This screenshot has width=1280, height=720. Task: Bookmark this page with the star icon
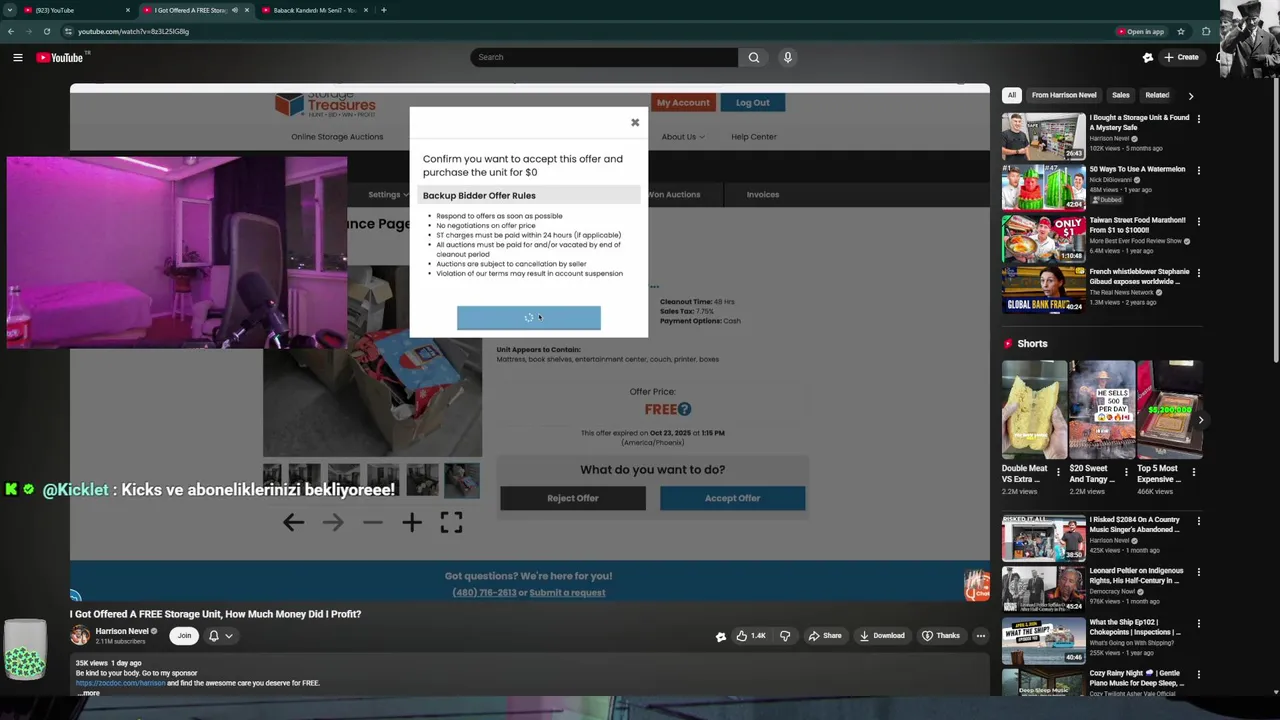pyautogui.click(x=1181, y=31)
